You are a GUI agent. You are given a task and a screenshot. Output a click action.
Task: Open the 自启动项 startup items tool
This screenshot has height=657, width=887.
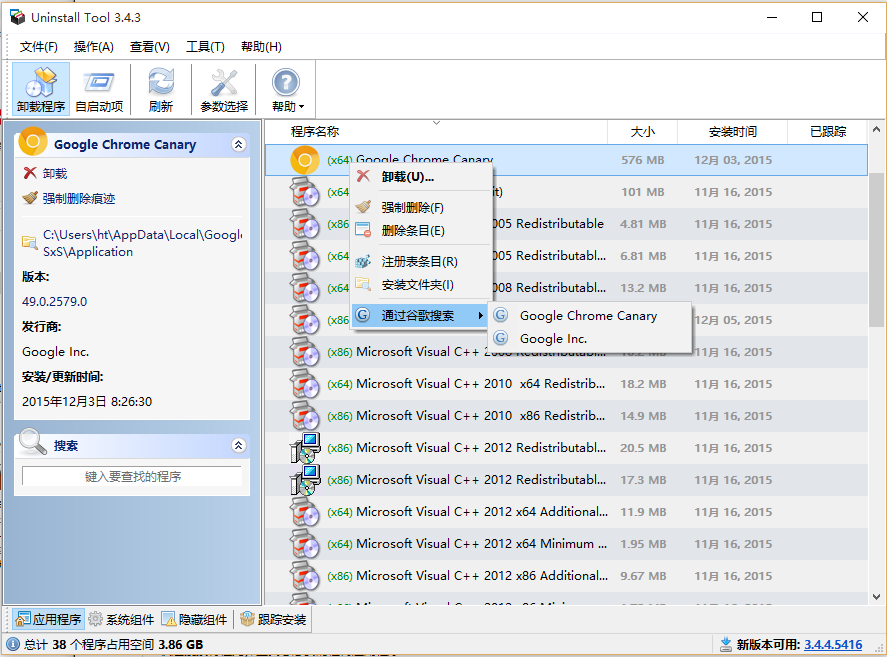coord(99,90)
